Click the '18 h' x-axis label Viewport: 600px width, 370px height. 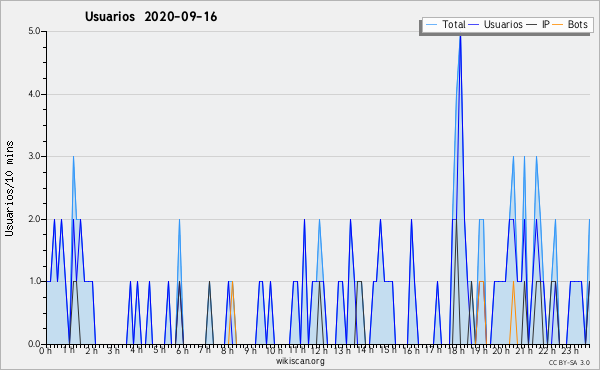[x=456, y=351]
